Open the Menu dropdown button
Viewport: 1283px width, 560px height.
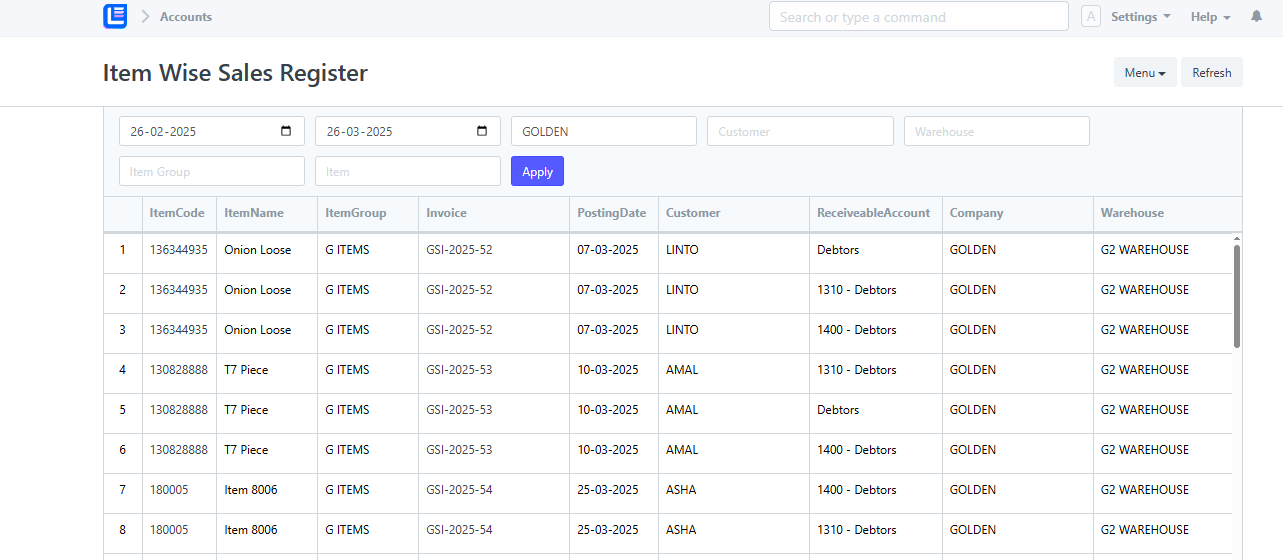[x=1145, y=72]
